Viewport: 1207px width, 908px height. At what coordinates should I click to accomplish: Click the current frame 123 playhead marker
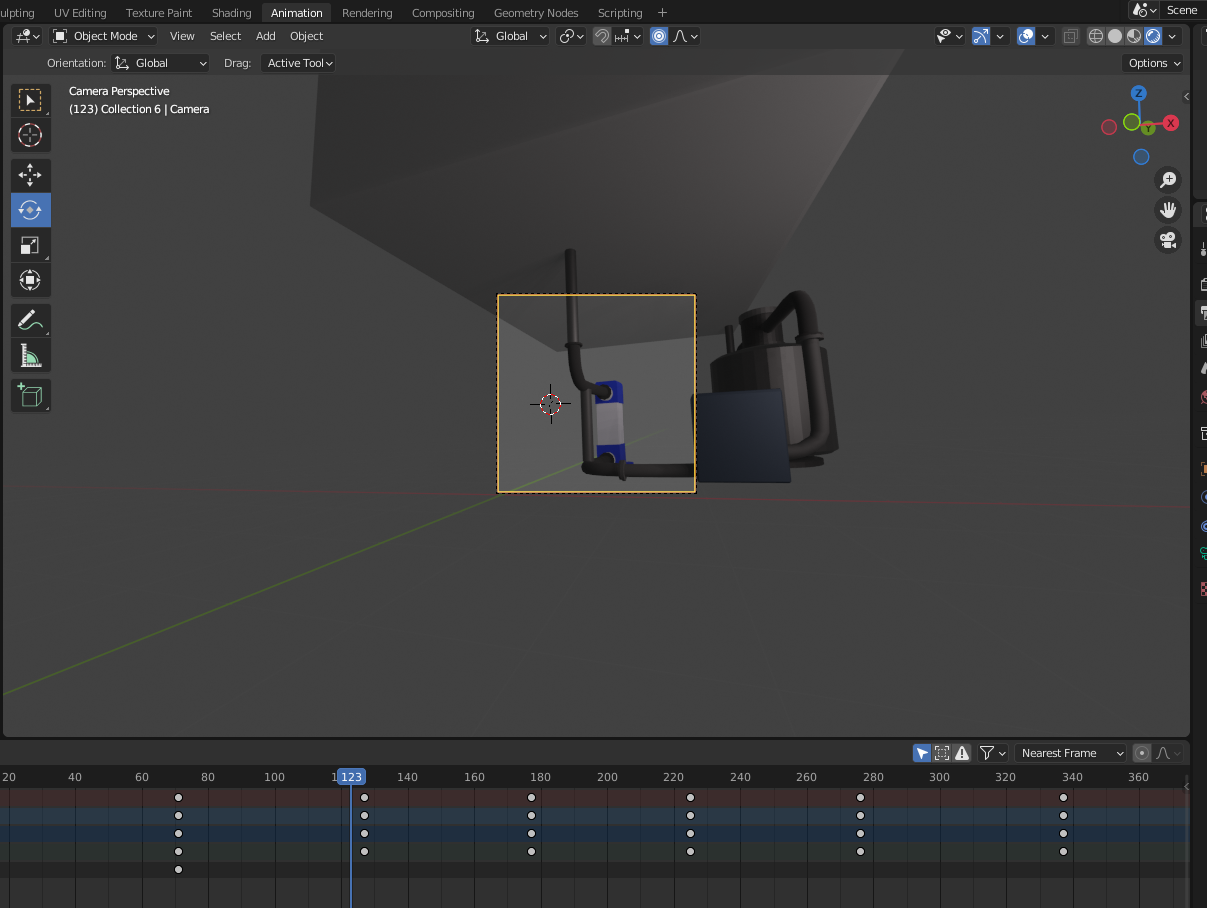[351, 777]
